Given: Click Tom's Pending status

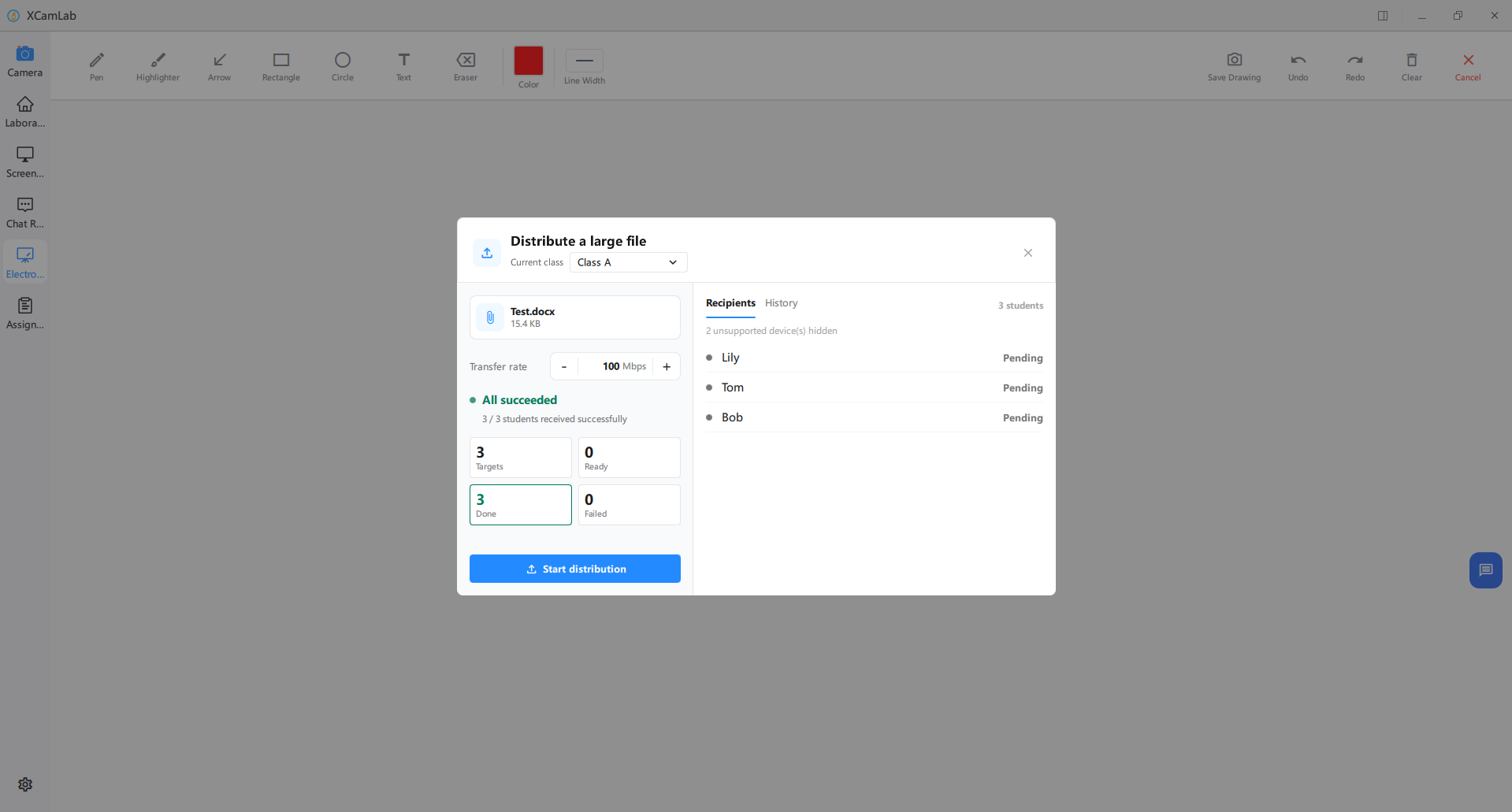Looking at the screenshot, I should 1023,387.
